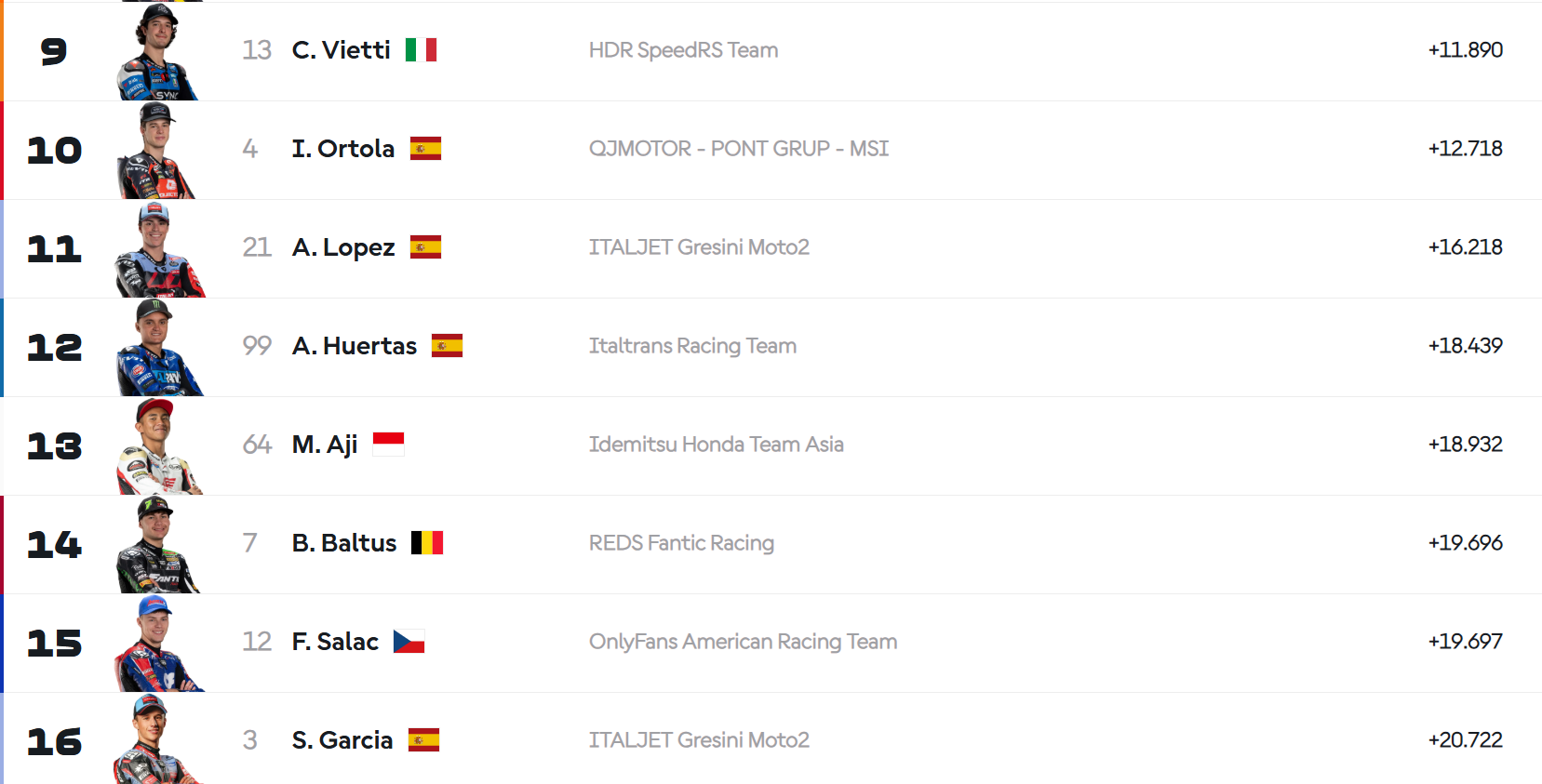Screen dimensions: 1542x784
Task: Open A. Huertas's rider photo
Action: 158,348
